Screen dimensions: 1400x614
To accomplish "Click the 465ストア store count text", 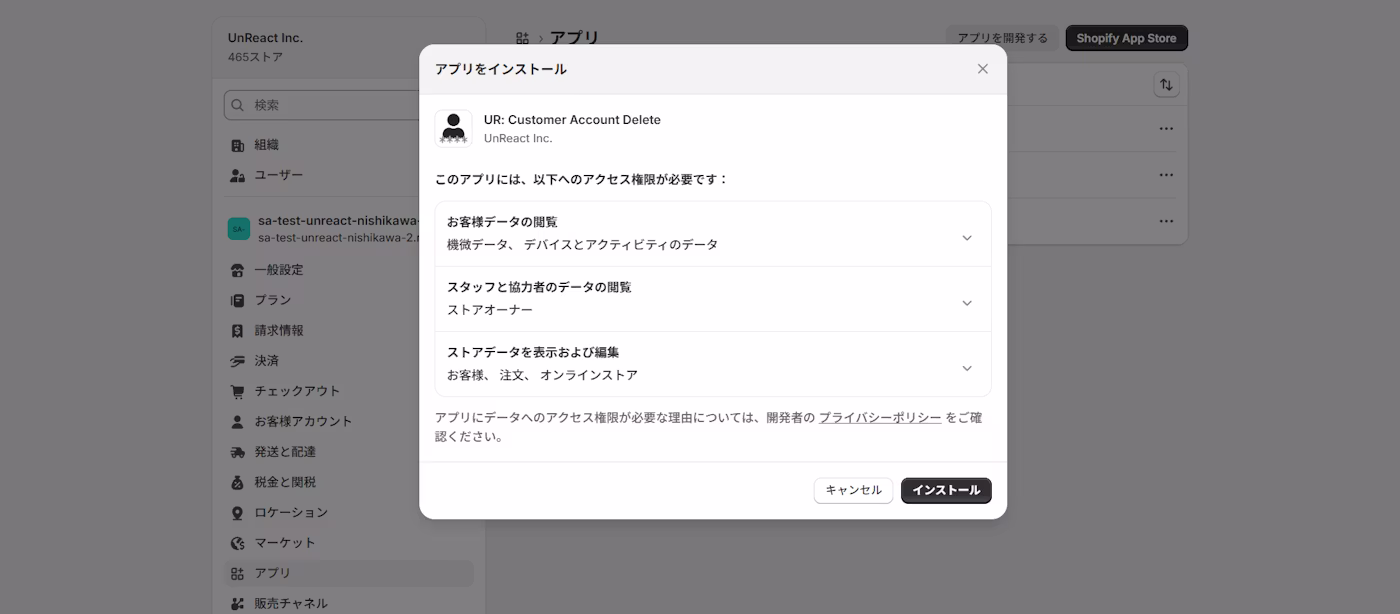I will 255,58.
